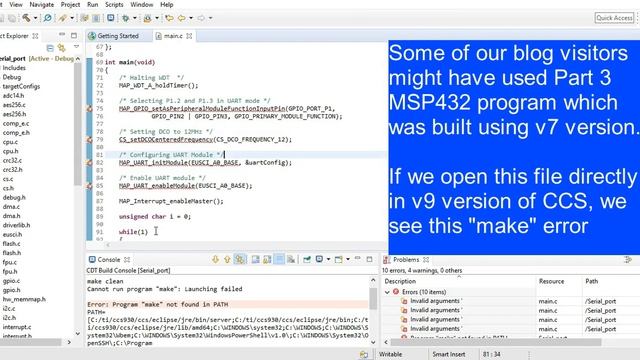Viewport: 640px width, 360px height.
Task: Open Project Explorer view menu chevron
Action: (x=76, y=47)
